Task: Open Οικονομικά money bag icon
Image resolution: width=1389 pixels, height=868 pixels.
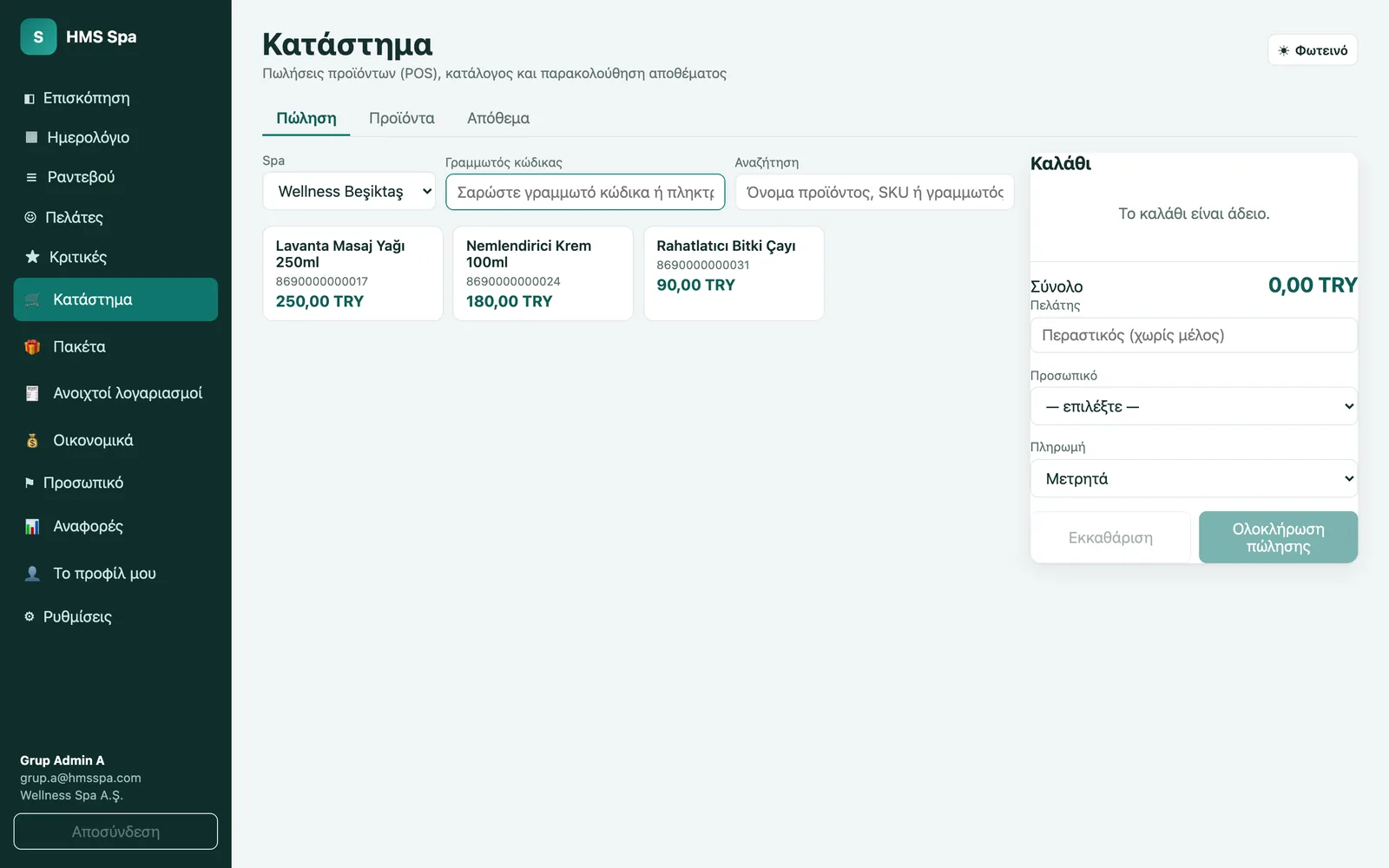Action: coord(32,441)
